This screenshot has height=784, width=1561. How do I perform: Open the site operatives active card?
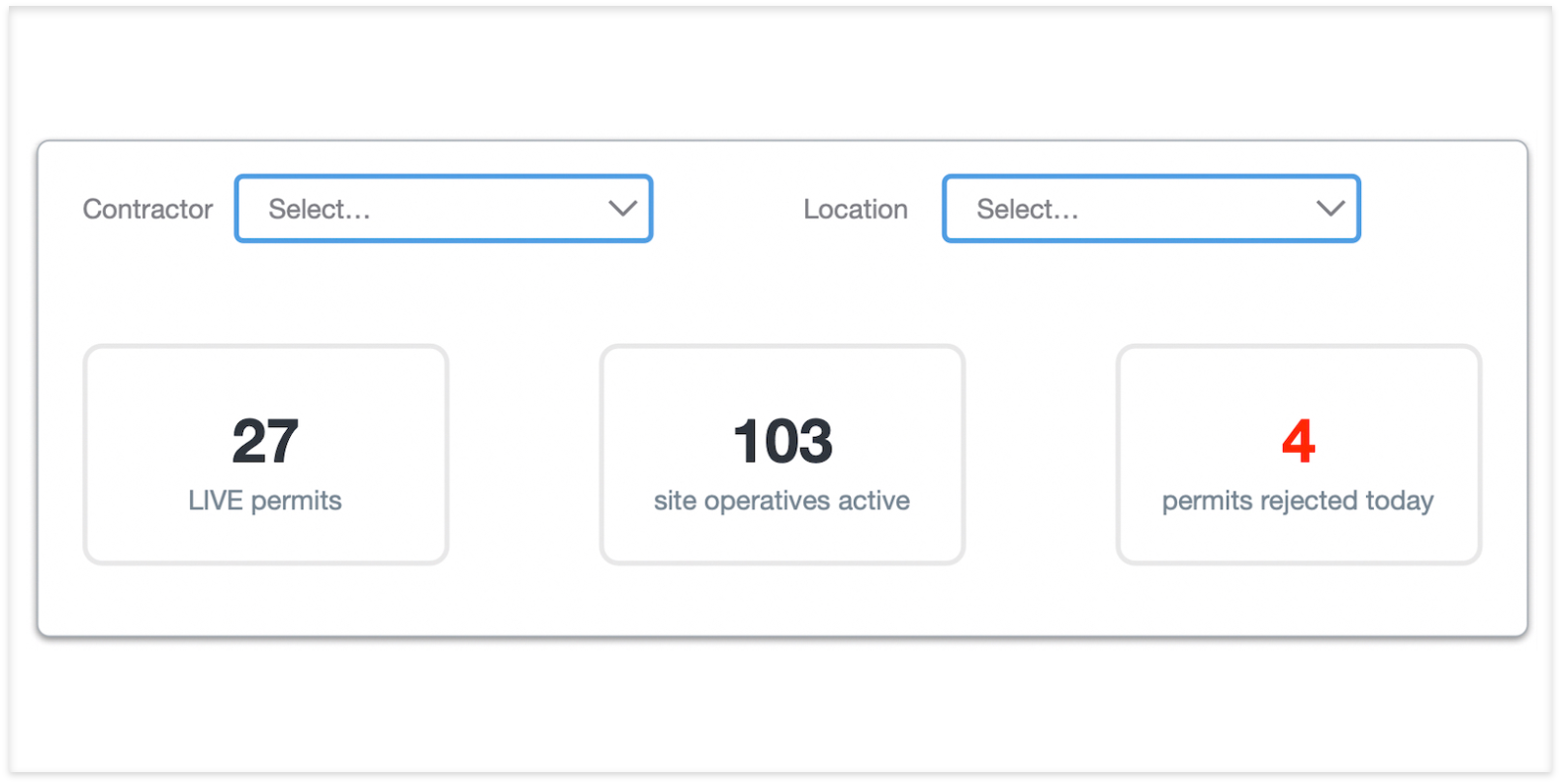point(782,455)
